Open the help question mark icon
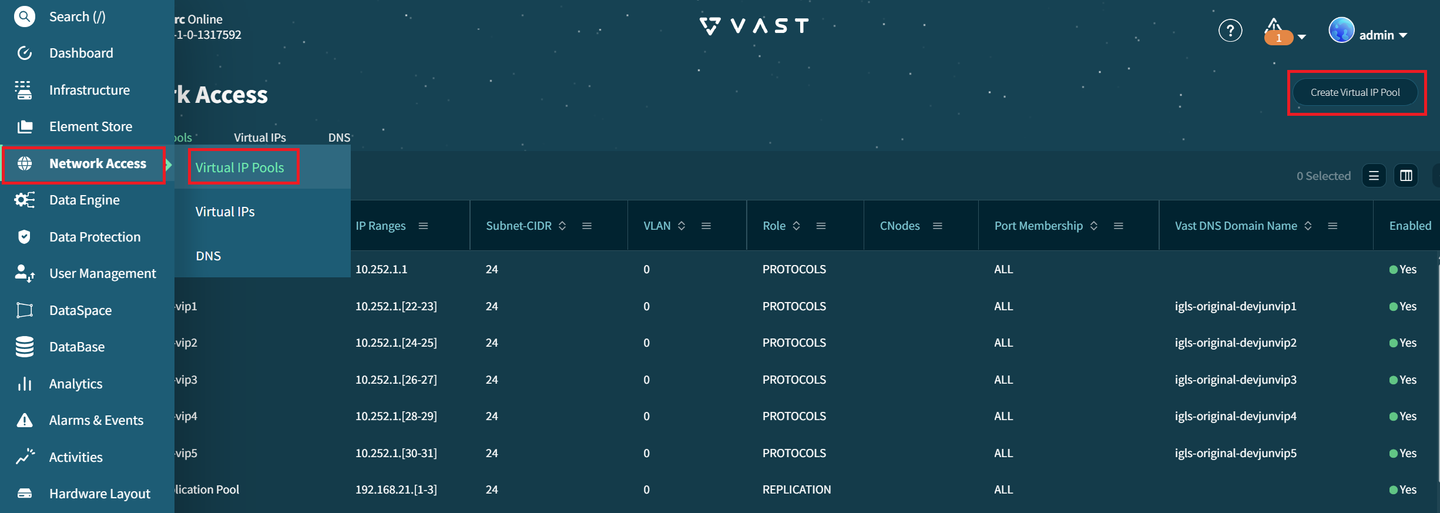The image size is (1440, 513). (1230, 31)
